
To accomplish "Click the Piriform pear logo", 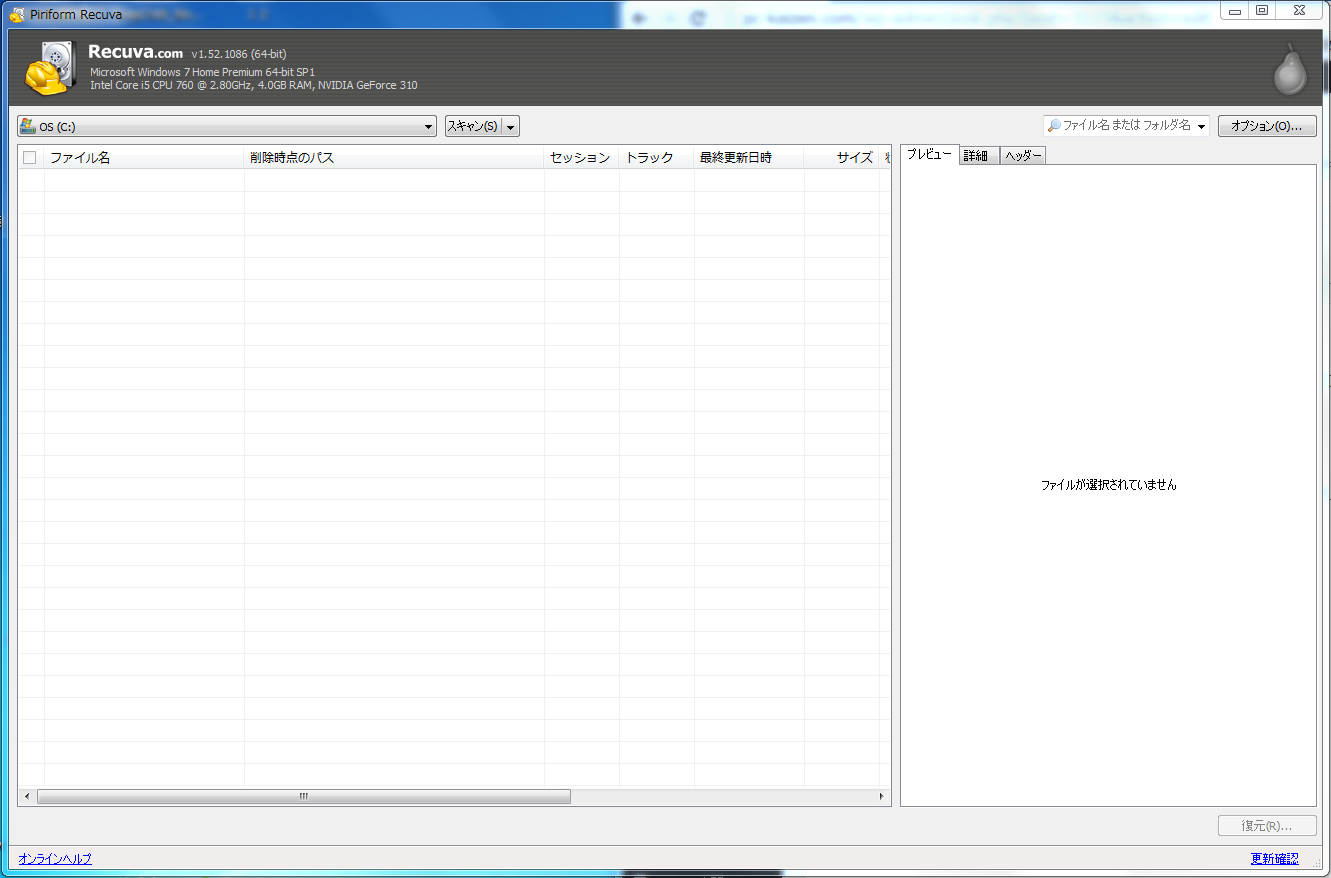I will (x=1290, y=69).
